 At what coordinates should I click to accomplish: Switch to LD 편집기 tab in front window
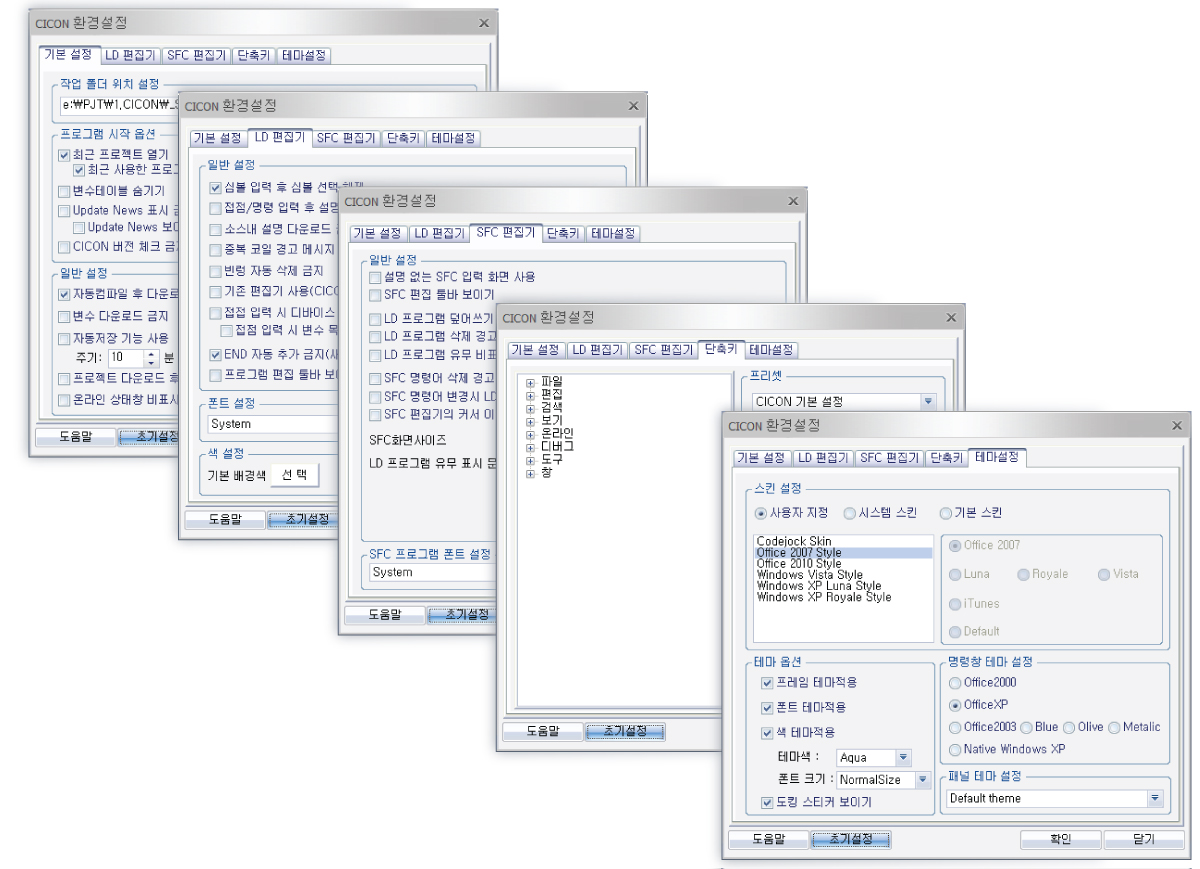(823, 458)
